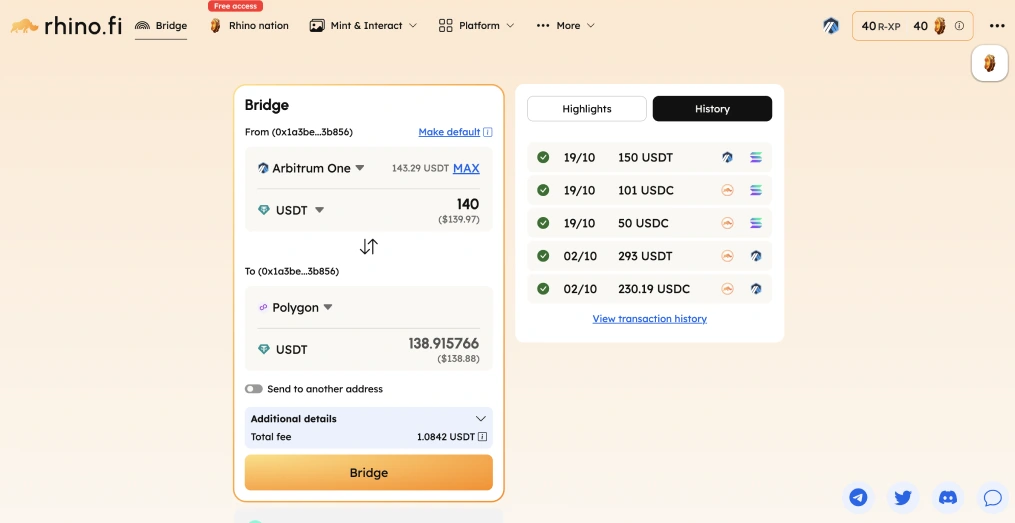Click Make default link
The width and height of the screenshot is (1015, 523).
click(449, 132)
